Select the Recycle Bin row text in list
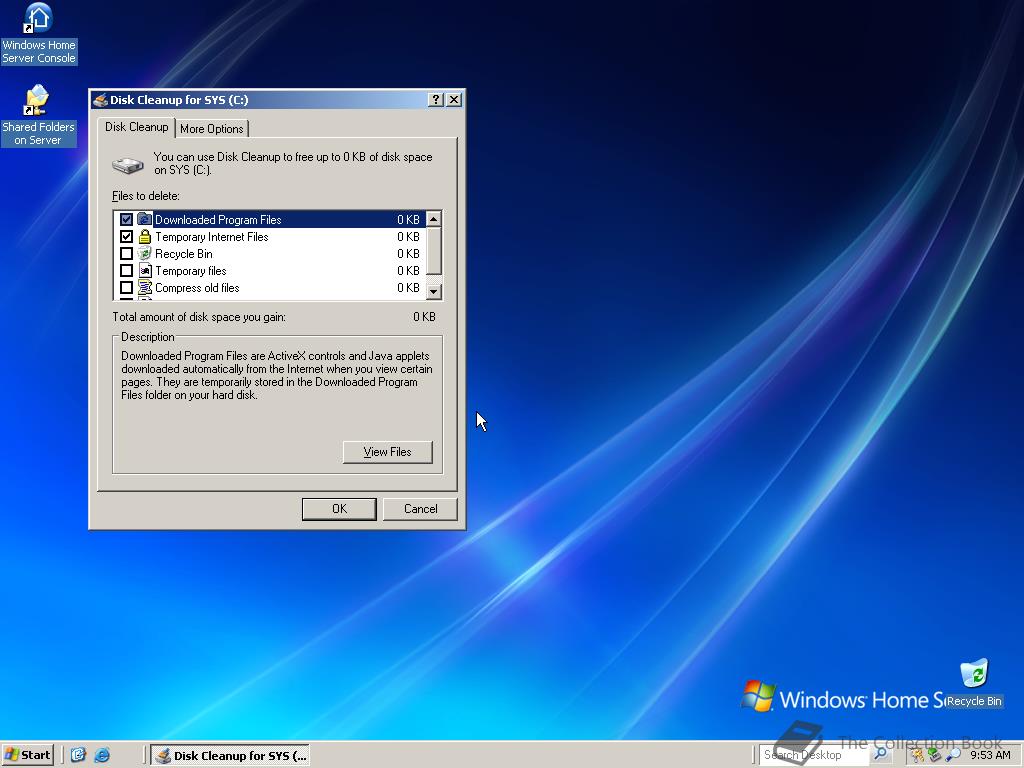 pyautogui.click(x=184, y=253)
